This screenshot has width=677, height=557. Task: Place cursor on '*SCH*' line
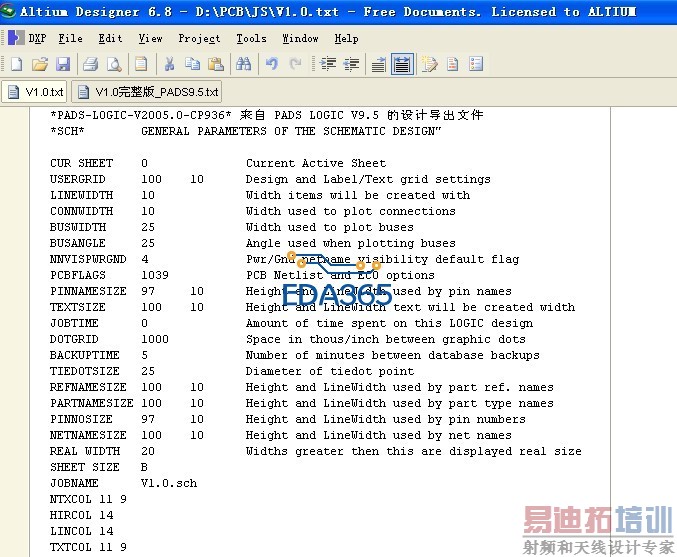(x=67, y=131)
